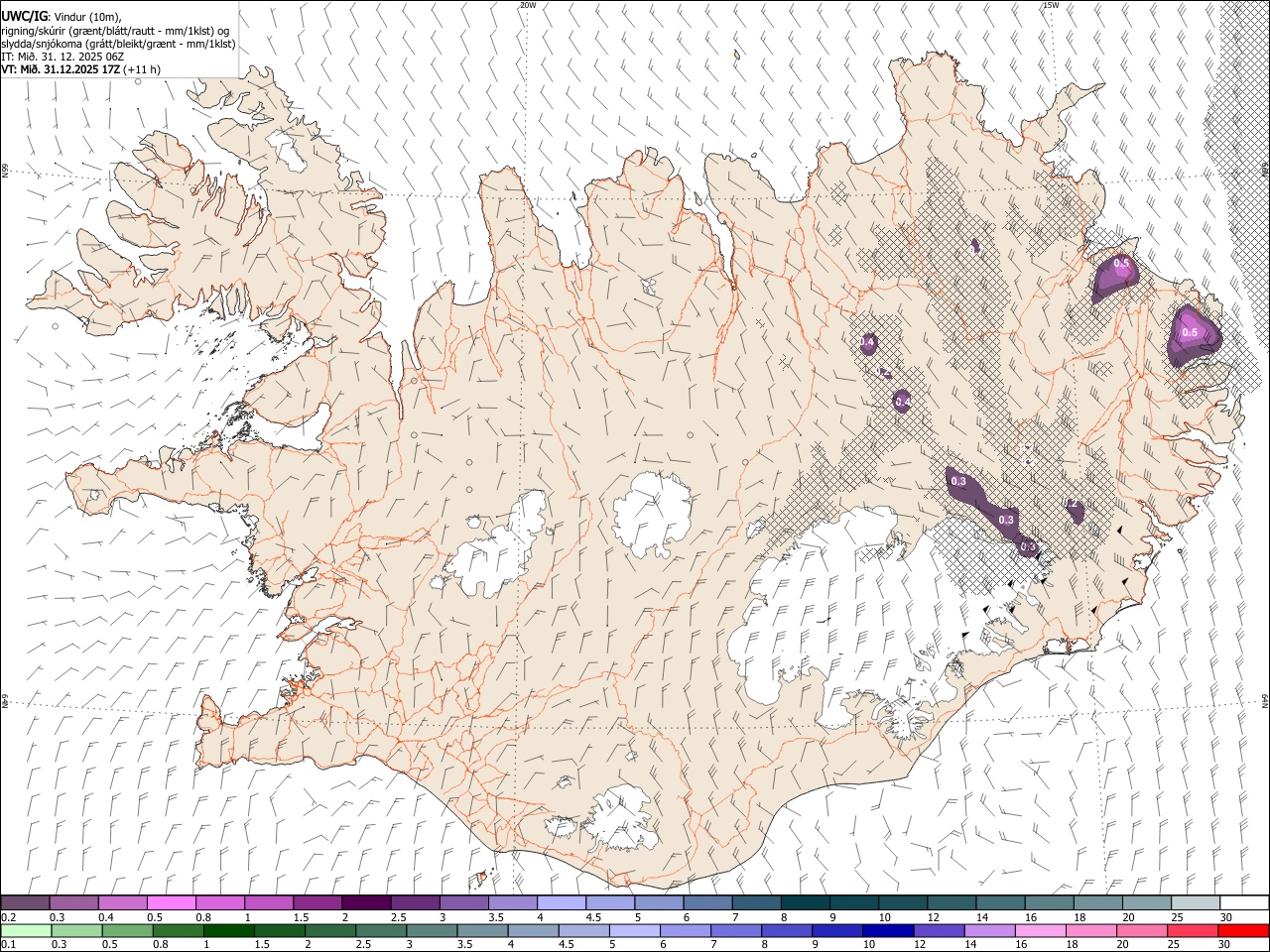
Task: Click the dark plum 0.2 swatch, top legend row
Action: coord(26,903)
